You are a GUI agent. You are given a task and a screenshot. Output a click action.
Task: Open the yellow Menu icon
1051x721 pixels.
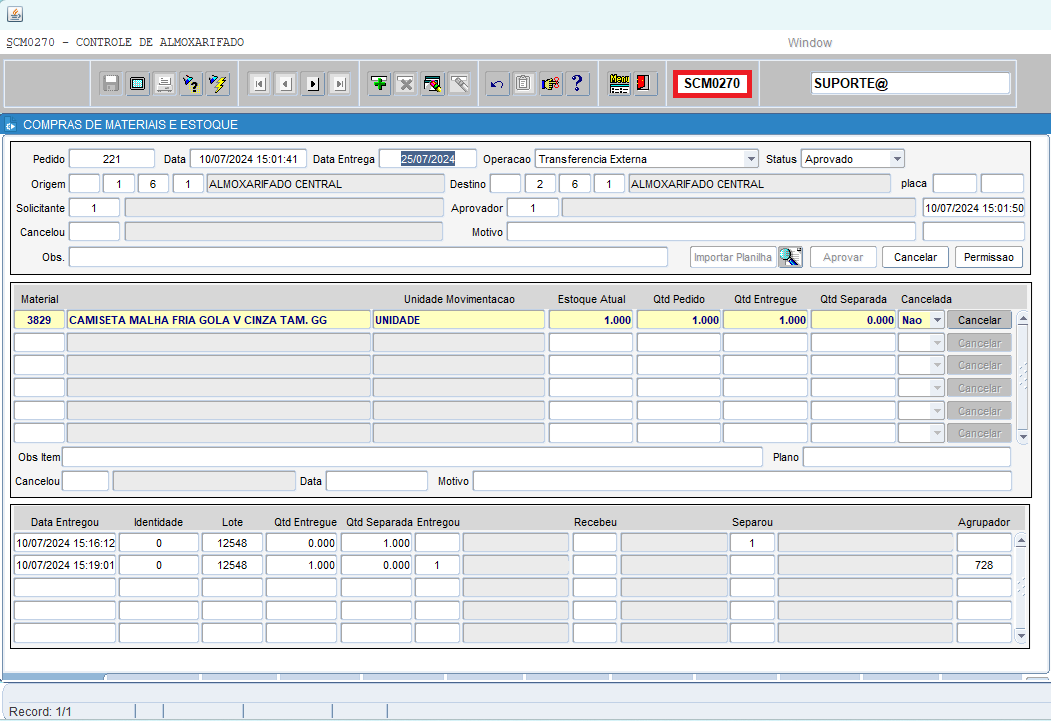(x=619, y=84)
